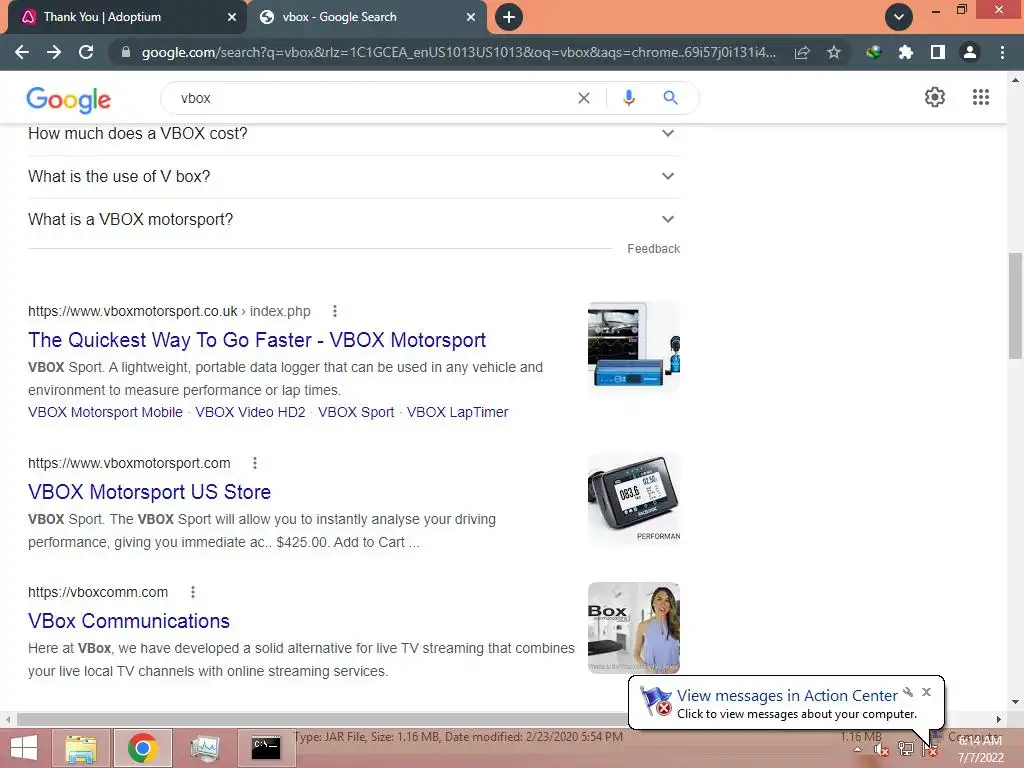Screen dimensions: 1024x768
Task: Go back to the previous page
Action: click(x=22, y=52)
